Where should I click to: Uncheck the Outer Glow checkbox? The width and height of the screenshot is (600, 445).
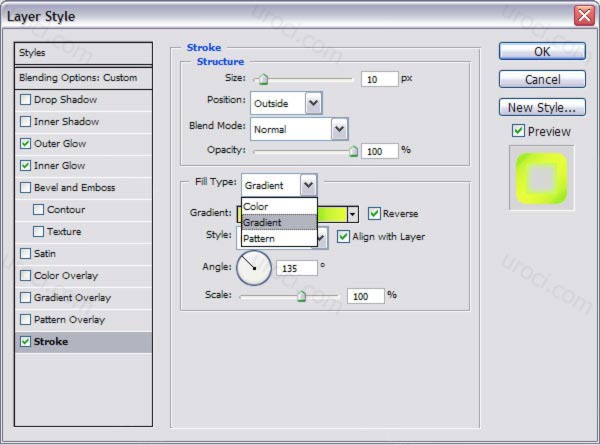point(25,144)
